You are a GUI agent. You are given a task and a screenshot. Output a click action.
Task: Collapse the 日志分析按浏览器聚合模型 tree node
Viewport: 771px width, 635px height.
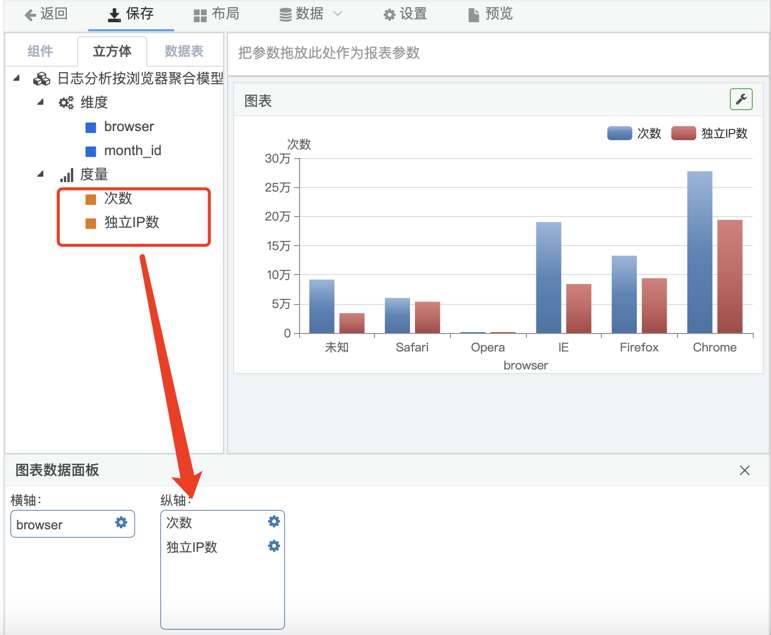pyautogui.click(x=17, y=78)
